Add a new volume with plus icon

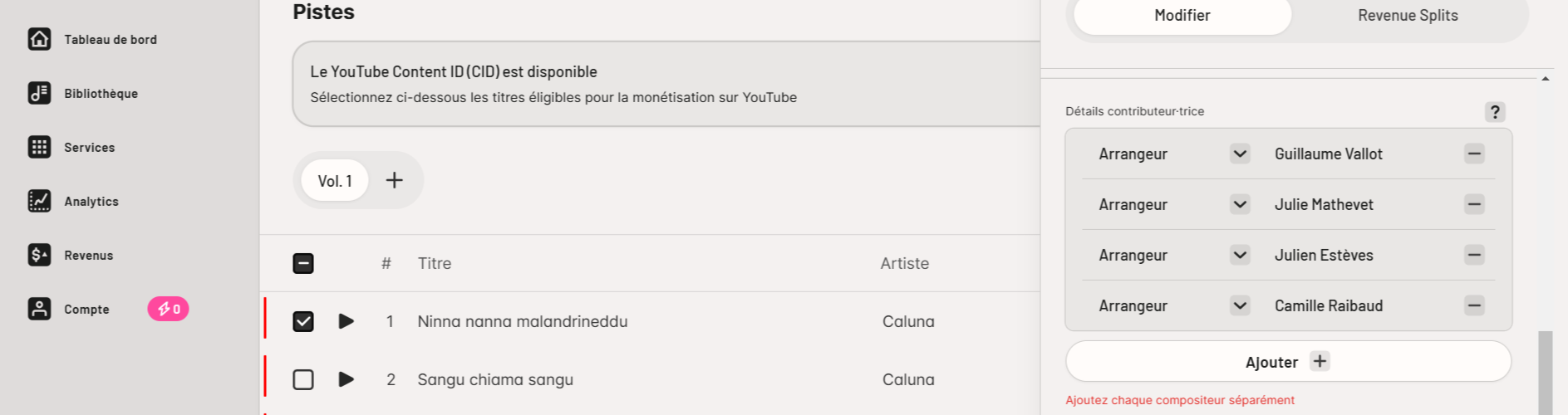[395, 180]
